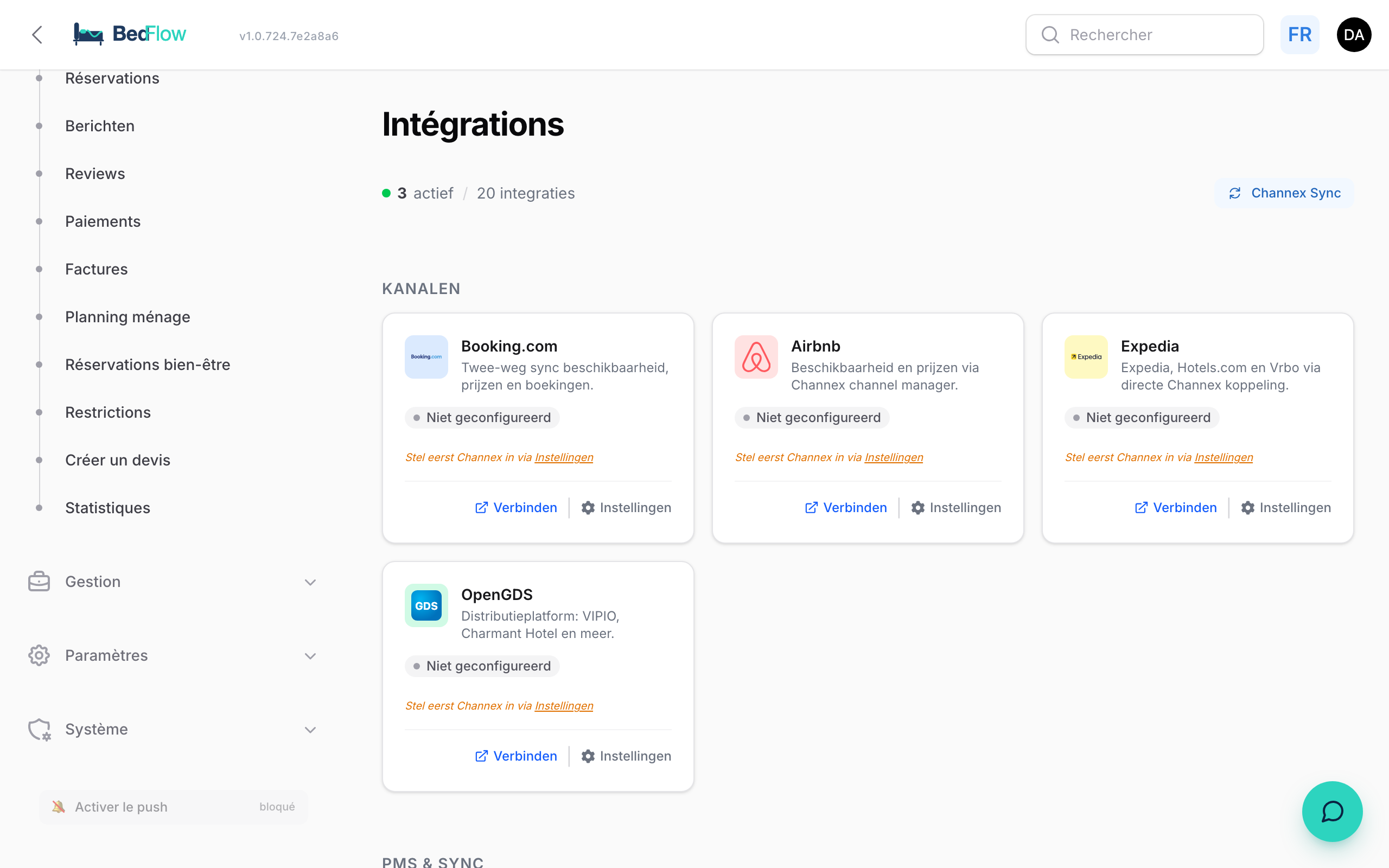Image resolution: width=1389 pixels, height=868 pixels.
Task: Click the Paramètres gear icon
Action: (39, 655)
